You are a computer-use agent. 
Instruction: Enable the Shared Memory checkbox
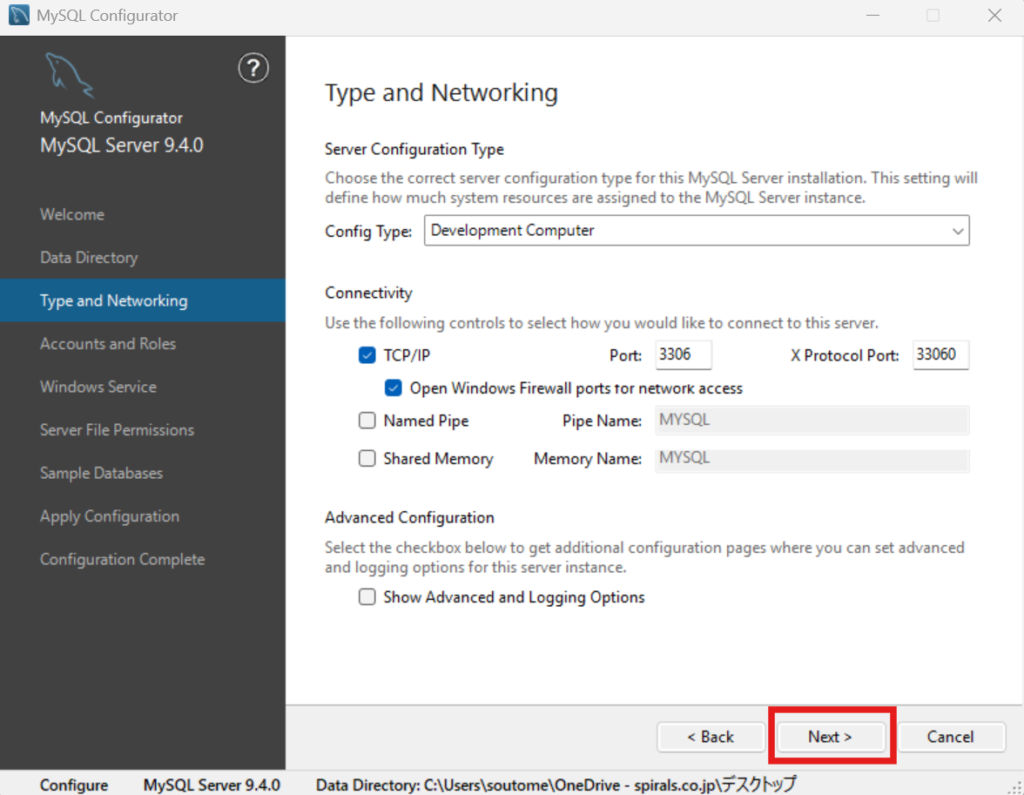(367, 459)
